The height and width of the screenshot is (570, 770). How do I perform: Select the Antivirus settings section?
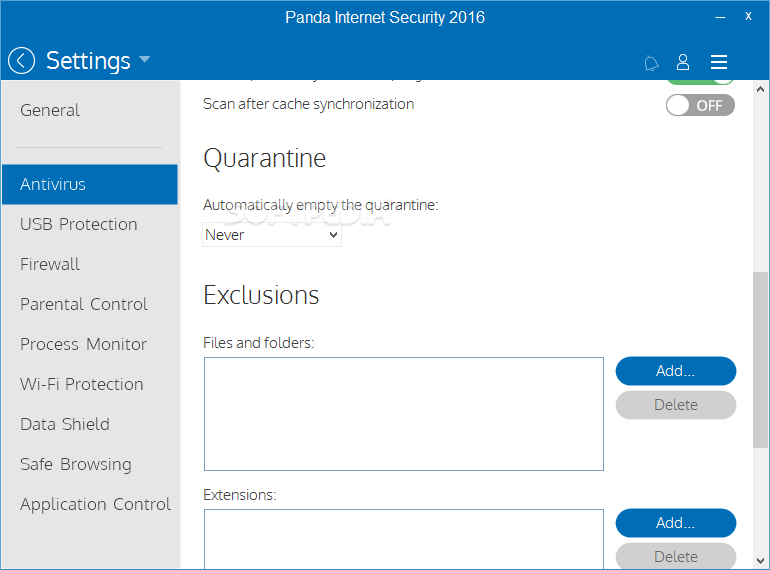(90, 184)
